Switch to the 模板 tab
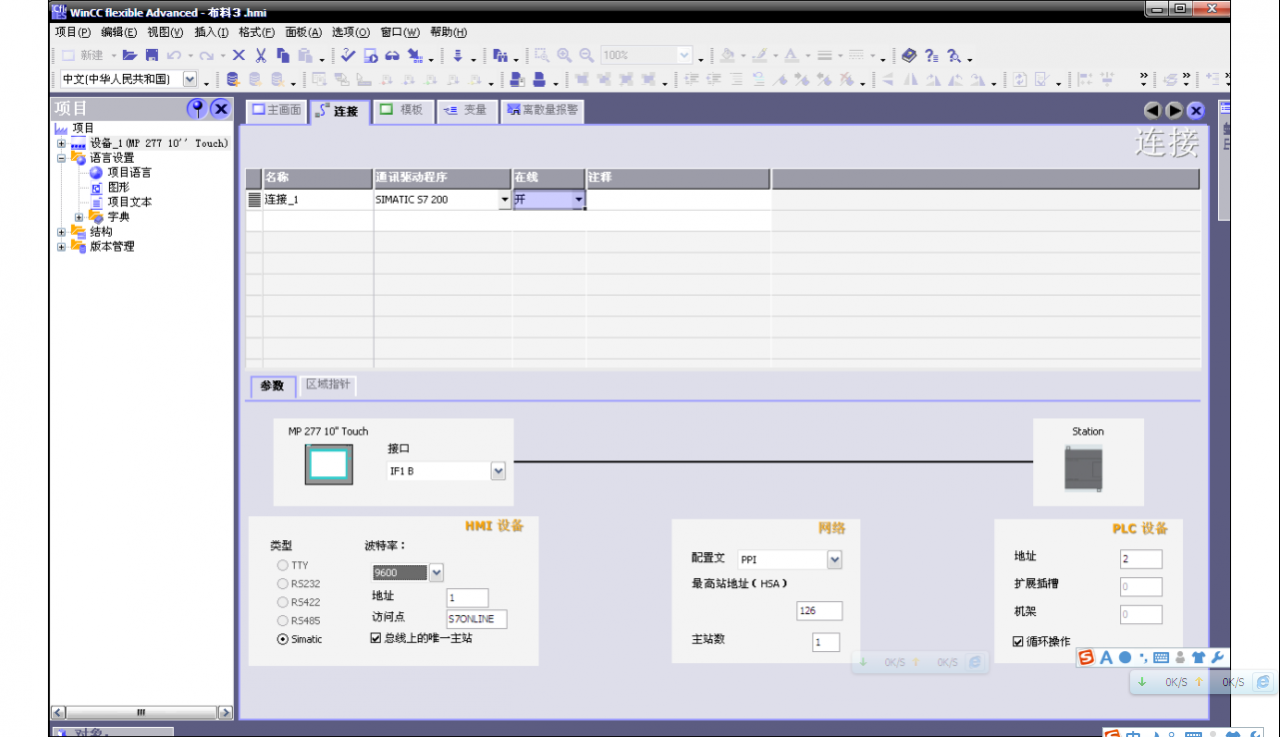1280x737 pixels. click(x=402, y=110)
